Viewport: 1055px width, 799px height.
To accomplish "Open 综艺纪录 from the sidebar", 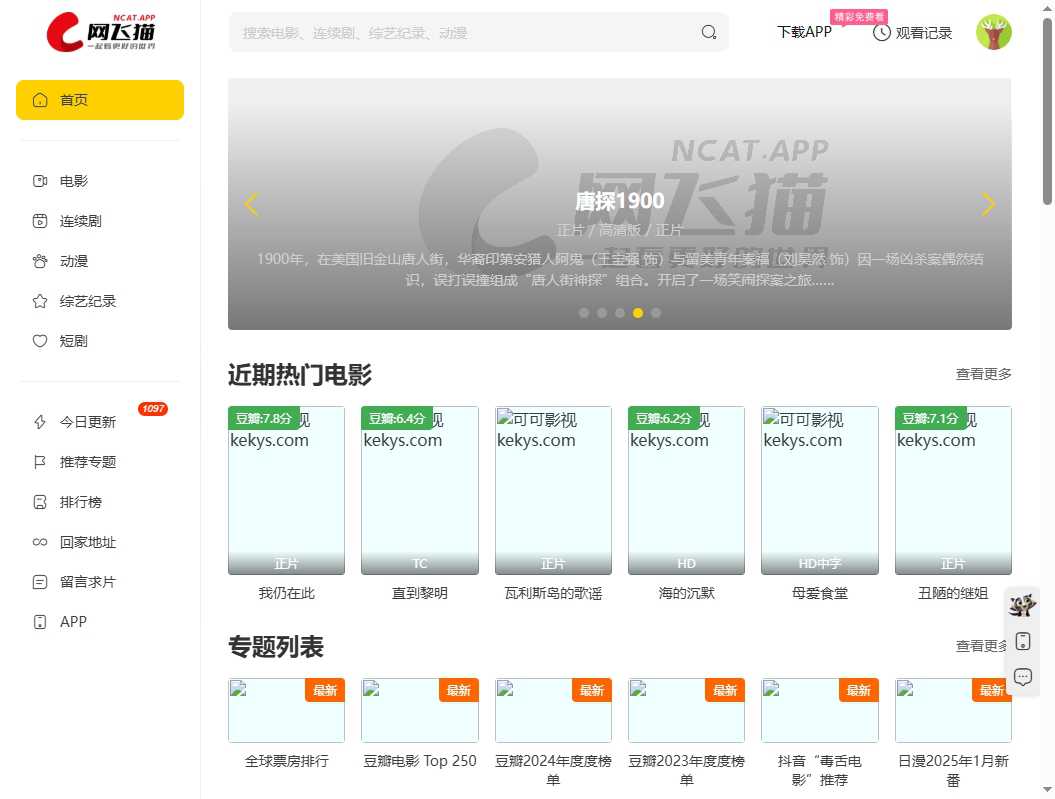I will [x=38, y=301].
